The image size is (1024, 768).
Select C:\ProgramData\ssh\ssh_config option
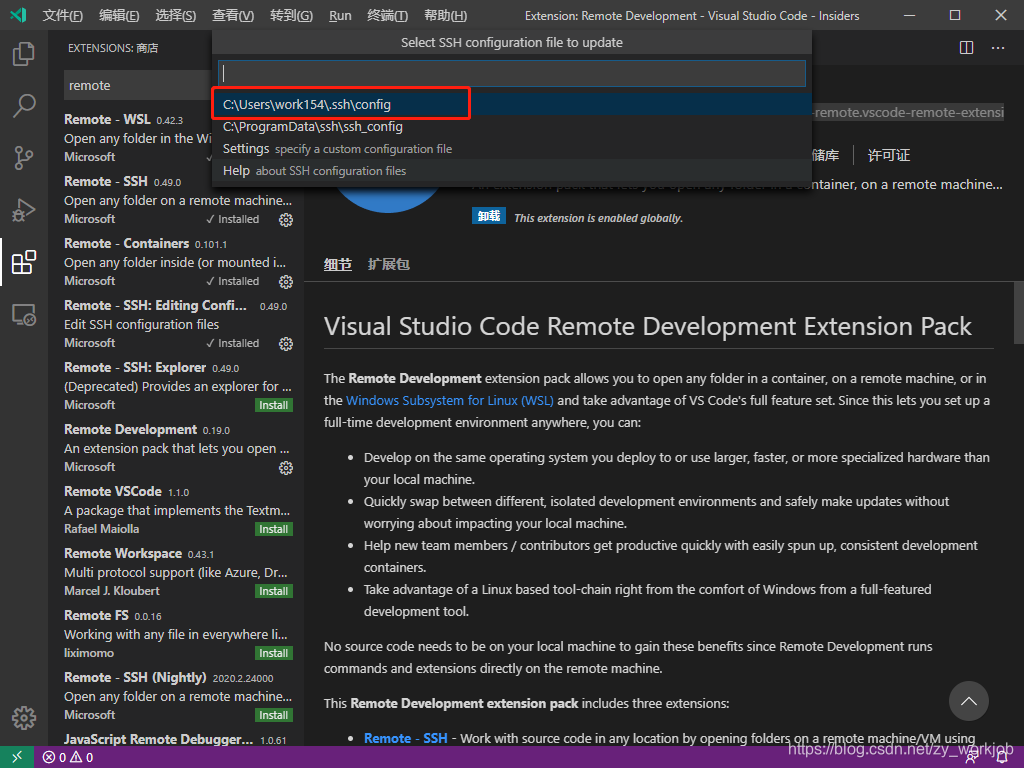click(x=512, y=127)
